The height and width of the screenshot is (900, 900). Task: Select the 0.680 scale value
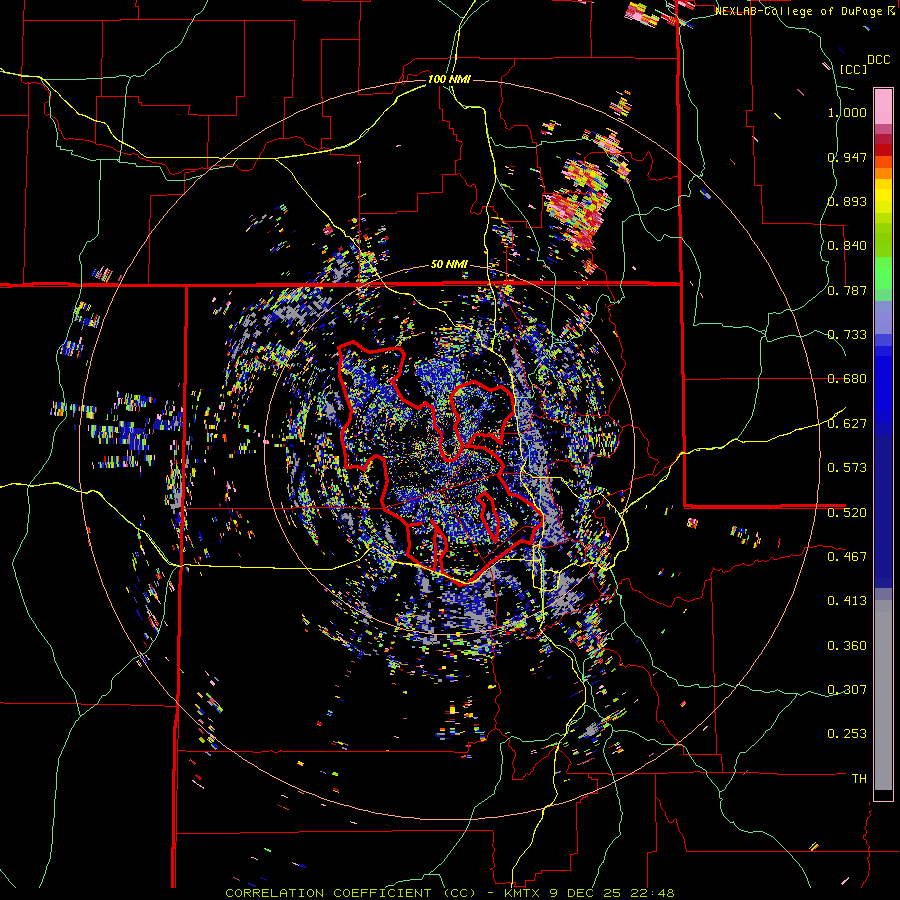[x=847, y=379]
